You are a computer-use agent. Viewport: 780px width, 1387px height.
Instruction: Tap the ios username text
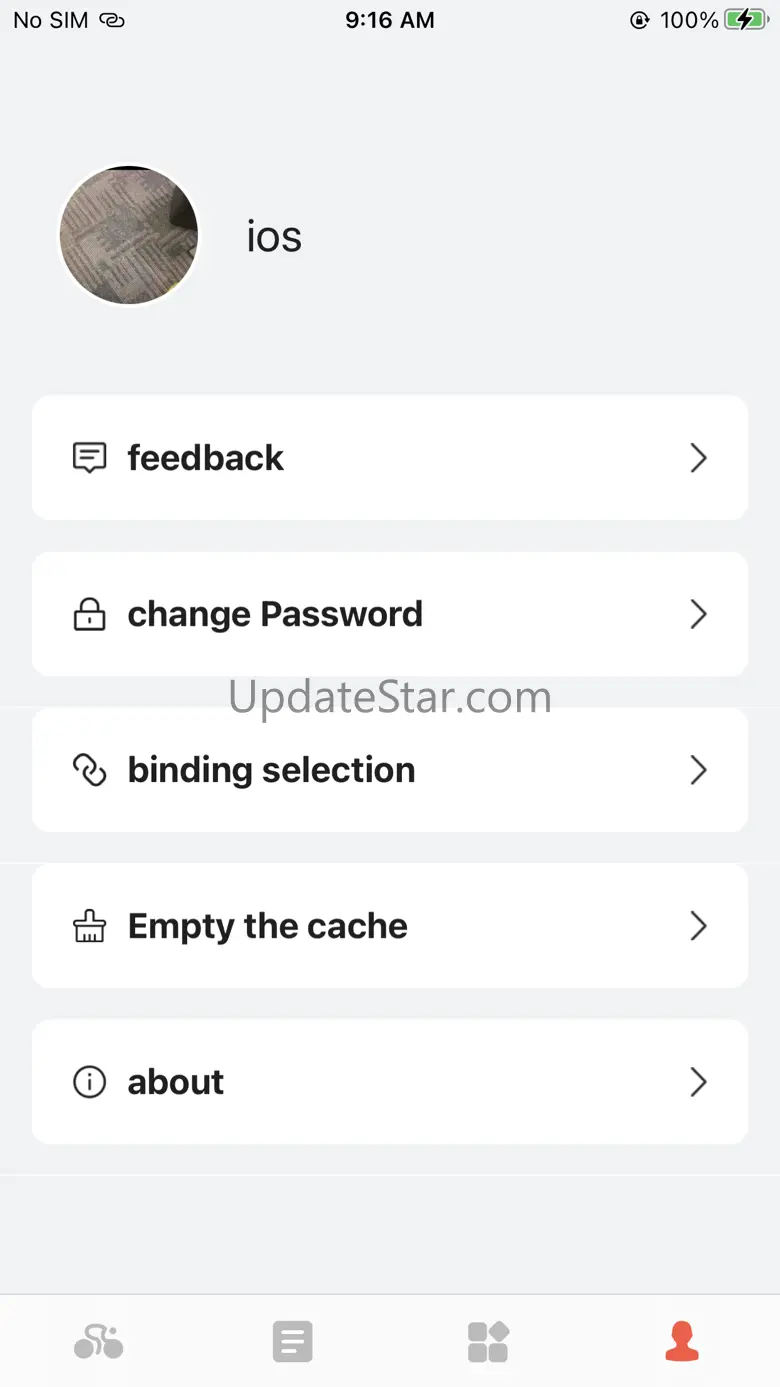(274, 237)
